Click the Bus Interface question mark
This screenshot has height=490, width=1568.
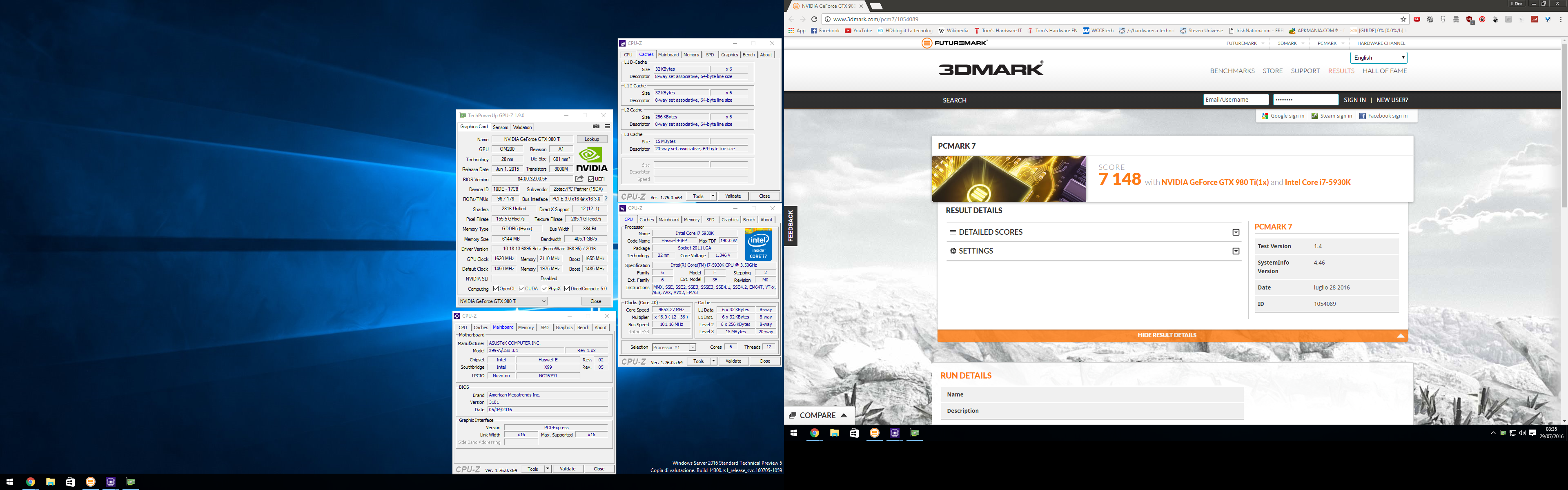[606, 199]
